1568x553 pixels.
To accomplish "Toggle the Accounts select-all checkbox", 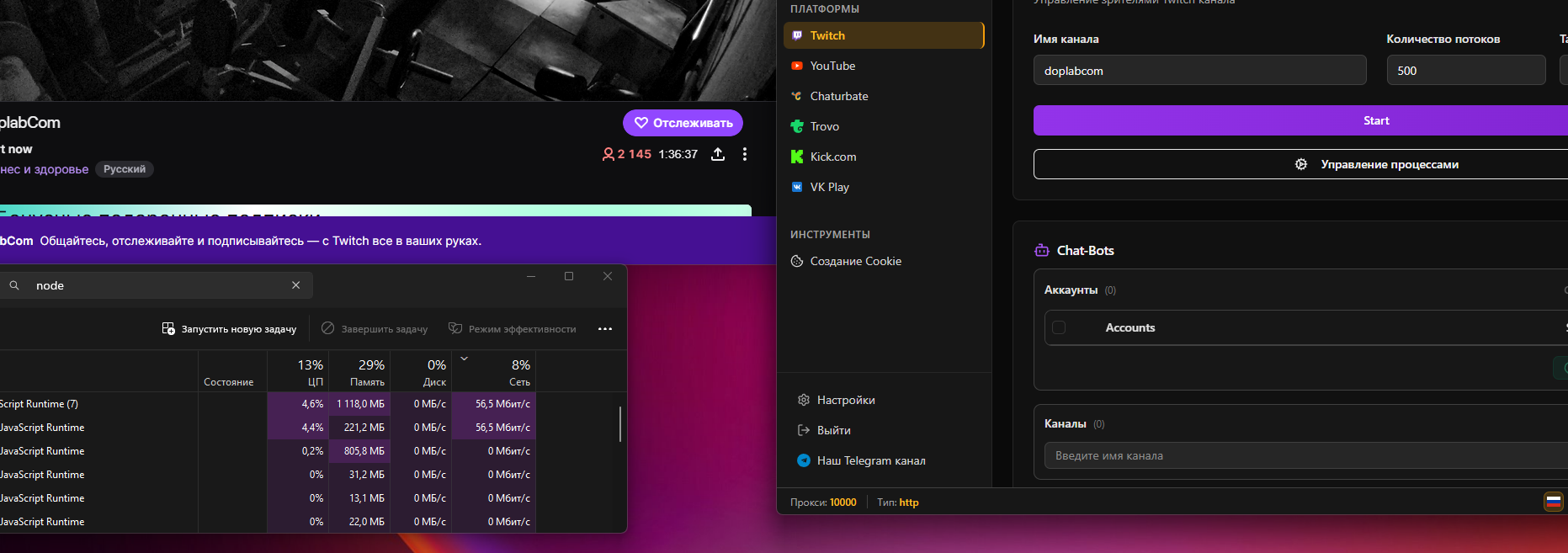I will (x=1059, y=327).
